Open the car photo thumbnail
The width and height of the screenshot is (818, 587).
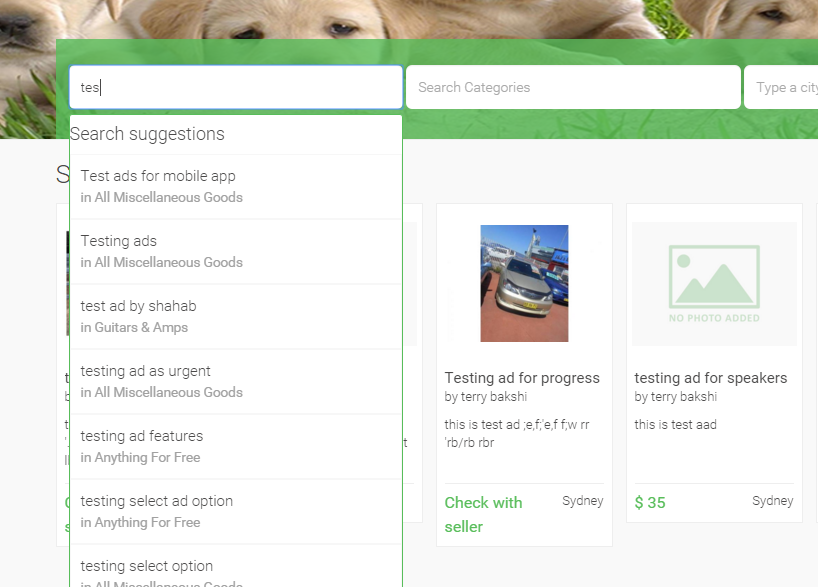point(524,283)
